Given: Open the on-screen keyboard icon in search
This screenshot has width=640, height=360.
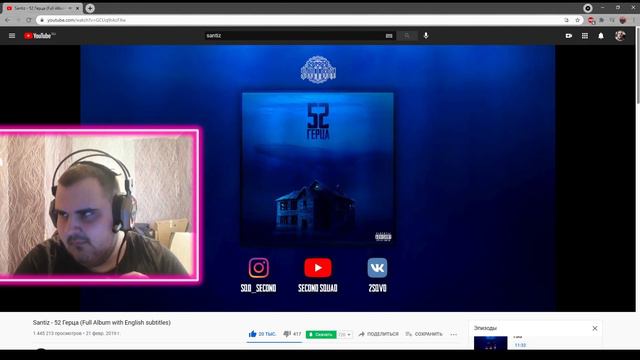Looking at the screenshot, I should click(x=389, y=36).
